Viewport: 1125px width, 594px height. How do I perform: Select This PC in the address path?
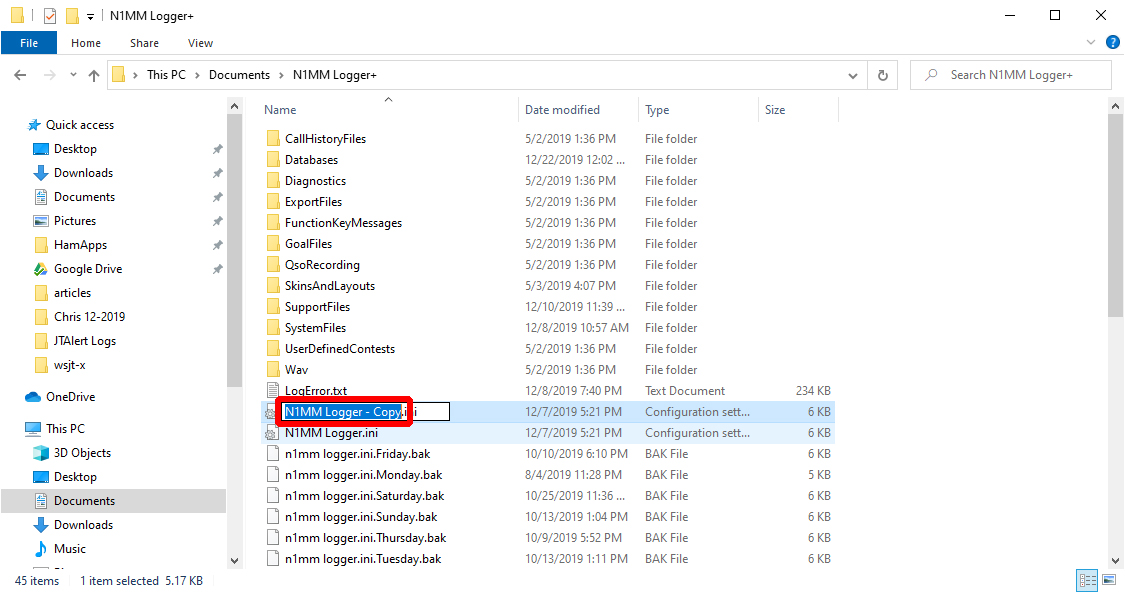[x=166, y=75]
